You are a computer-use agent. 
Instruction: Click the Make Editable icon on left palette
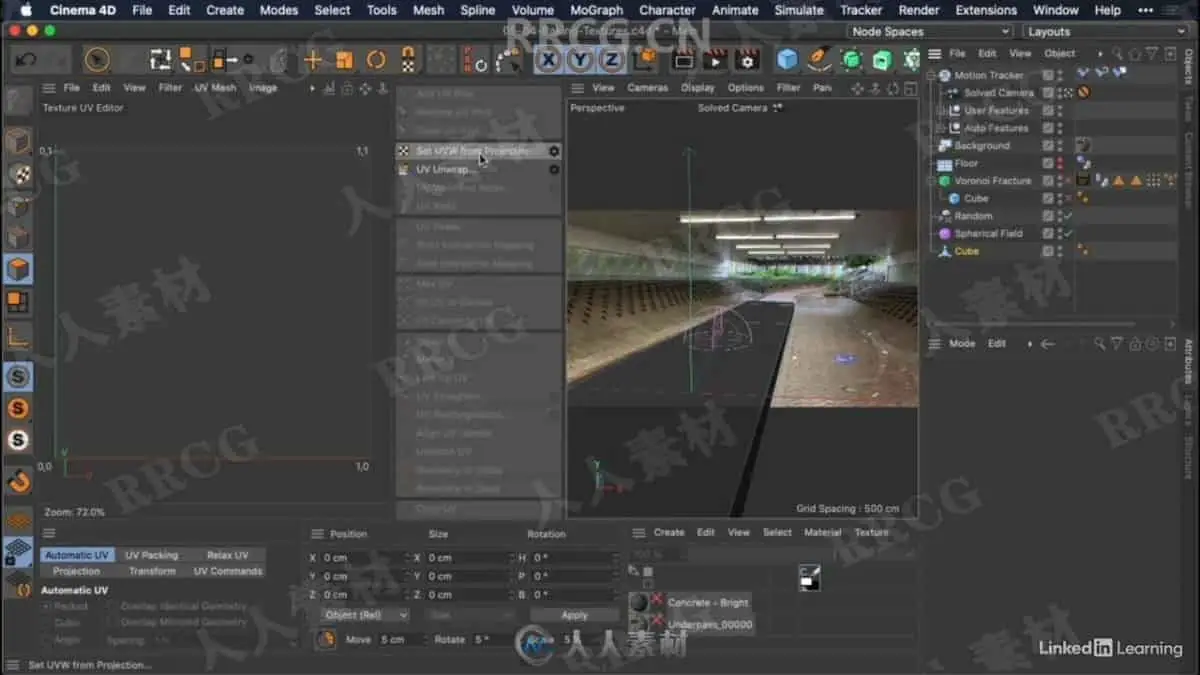click(x=18, y=100)
